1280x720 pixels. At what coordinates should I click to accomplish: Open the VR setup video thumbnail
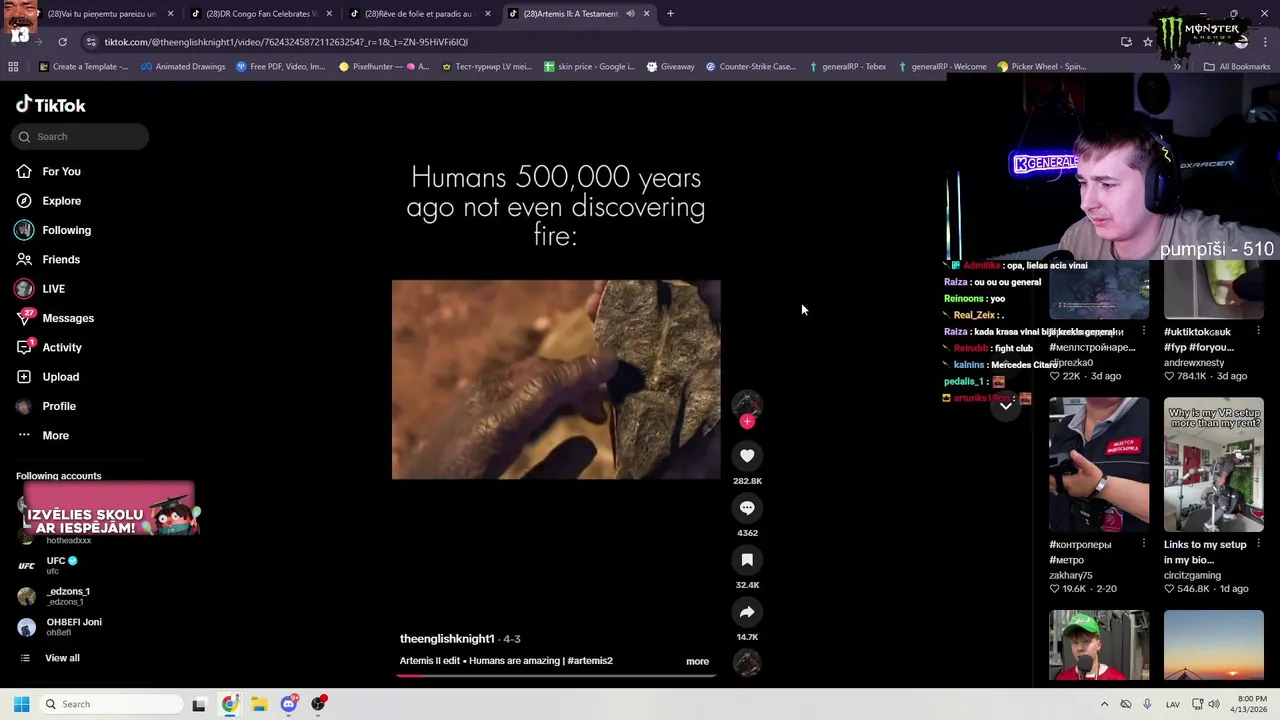pyautogui.click(x=1213, y=464)
